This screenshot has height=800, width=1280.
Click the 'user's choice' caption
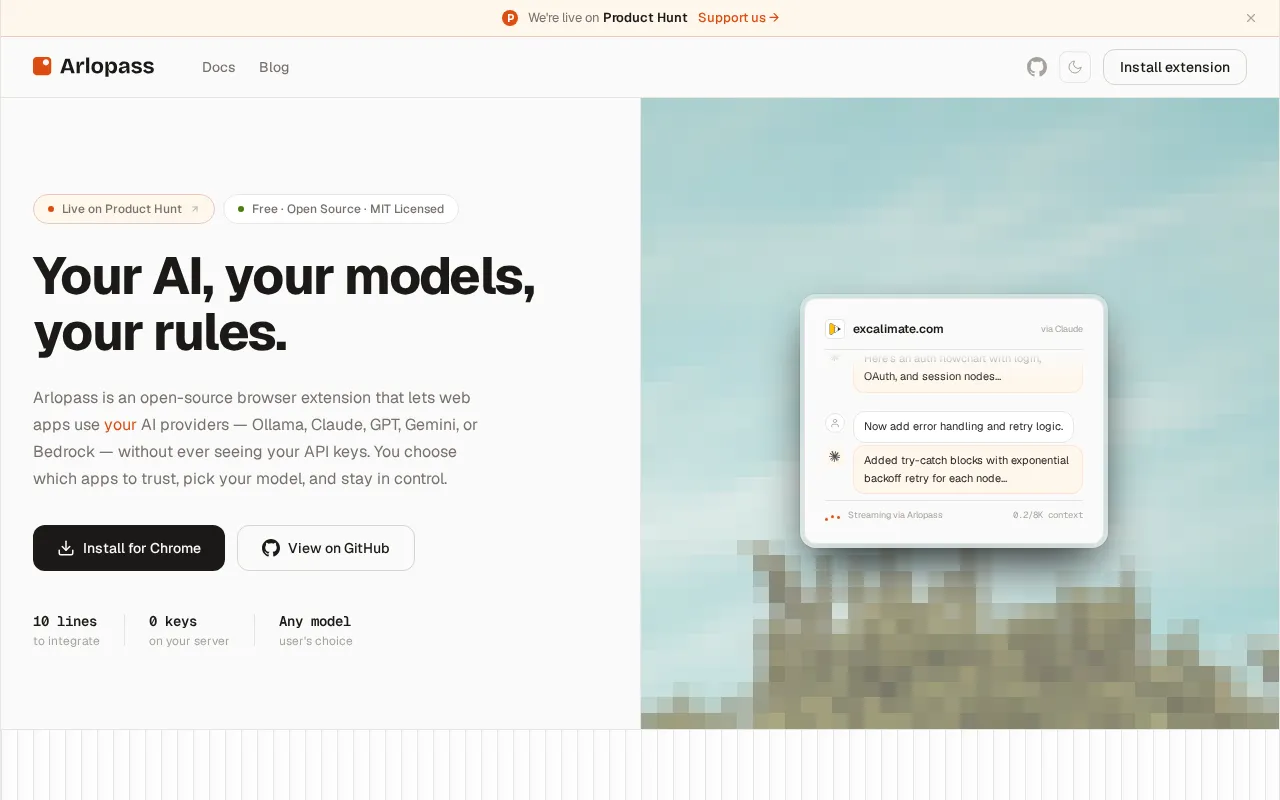pyautogui.click(x=316, y=641)
